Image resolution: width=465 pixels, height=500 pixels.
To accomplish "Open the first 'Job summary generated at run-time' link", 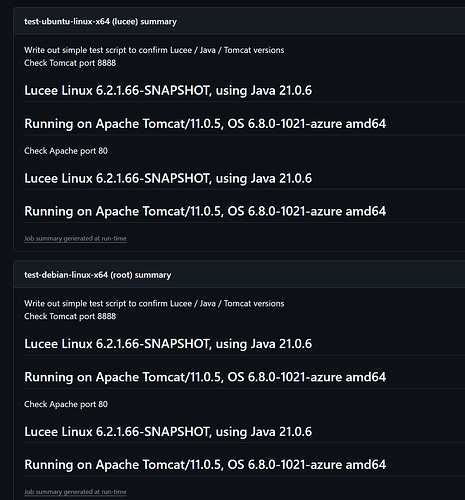I will click(x=75, y=238).
